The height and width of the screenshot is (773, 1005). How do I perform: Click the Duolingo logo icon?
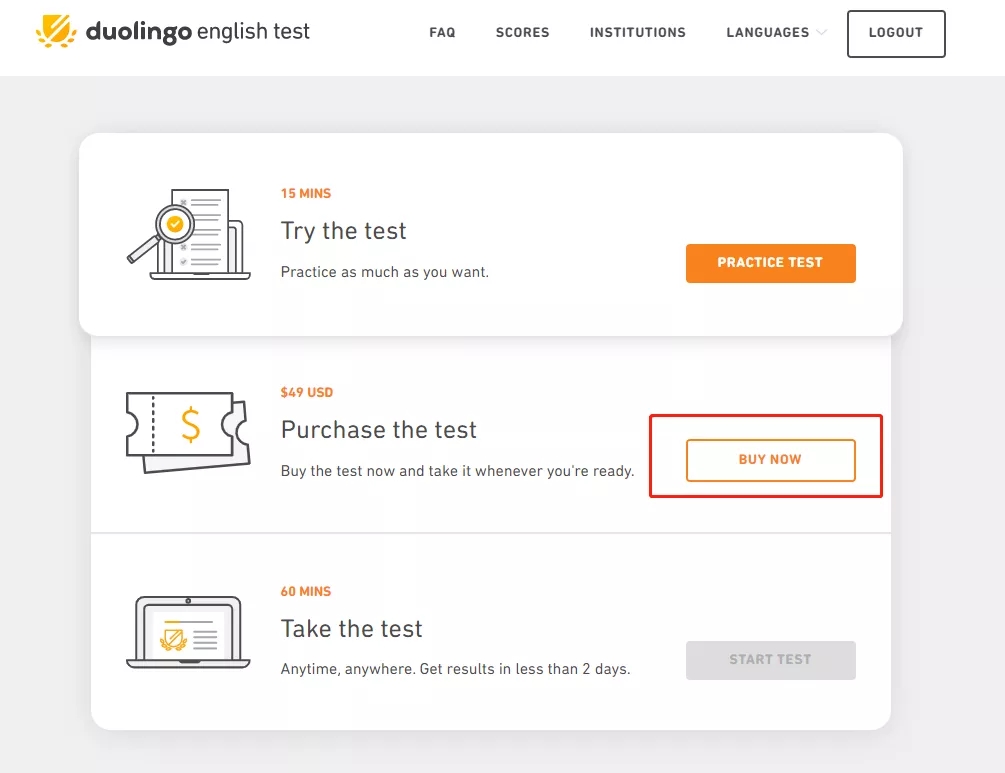pyautogui.click(x=56, y=32)
